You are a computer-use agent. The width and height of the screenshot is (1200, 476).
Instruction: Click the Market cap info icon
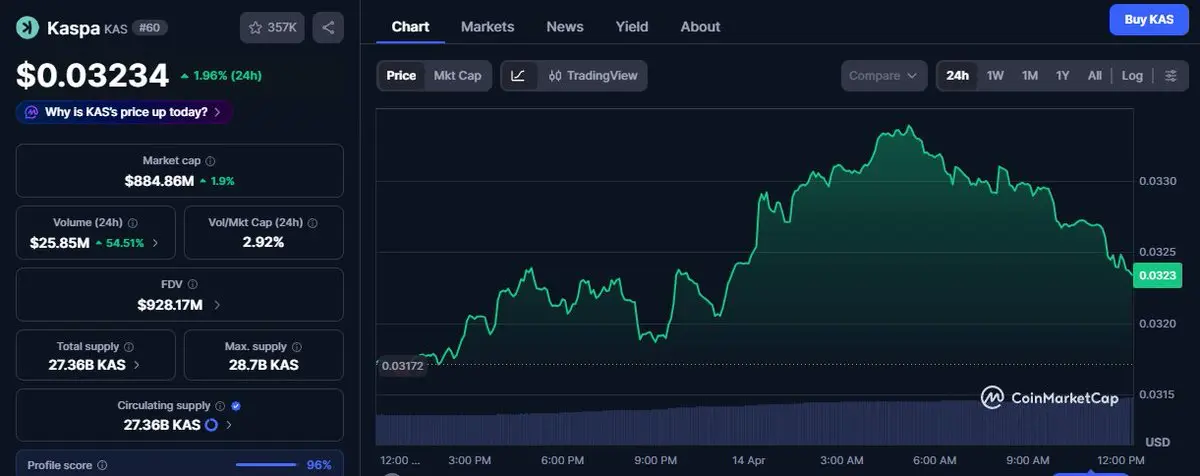(x=210, y=160)
